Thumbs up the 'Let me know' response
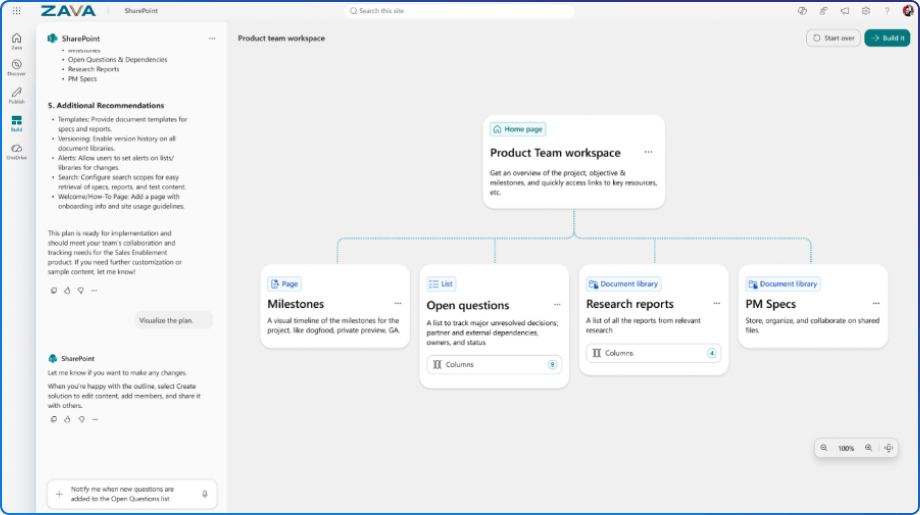Screen dimensions: 920x515 pos(67,419)
